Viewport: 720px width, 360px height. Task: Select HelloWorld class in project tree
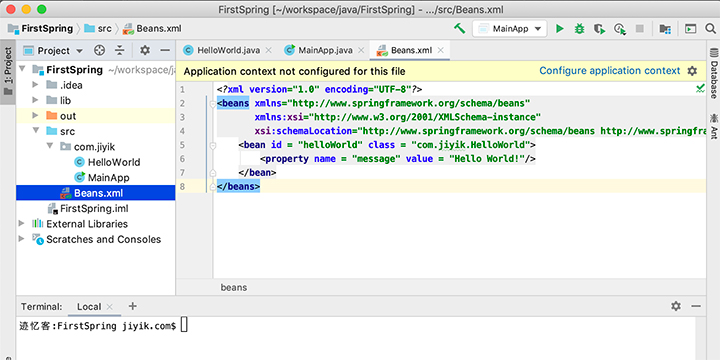[x=114, y=162]
